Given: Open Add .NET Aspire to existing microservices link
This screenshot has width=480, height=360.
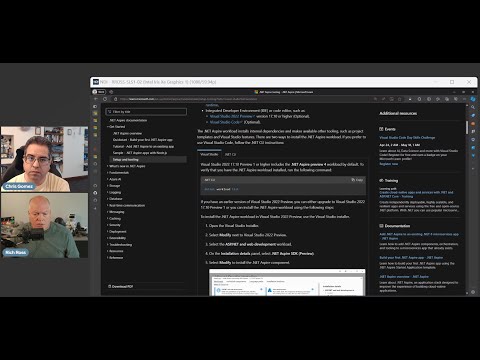Looking at the screenshot, I should 419,236.
